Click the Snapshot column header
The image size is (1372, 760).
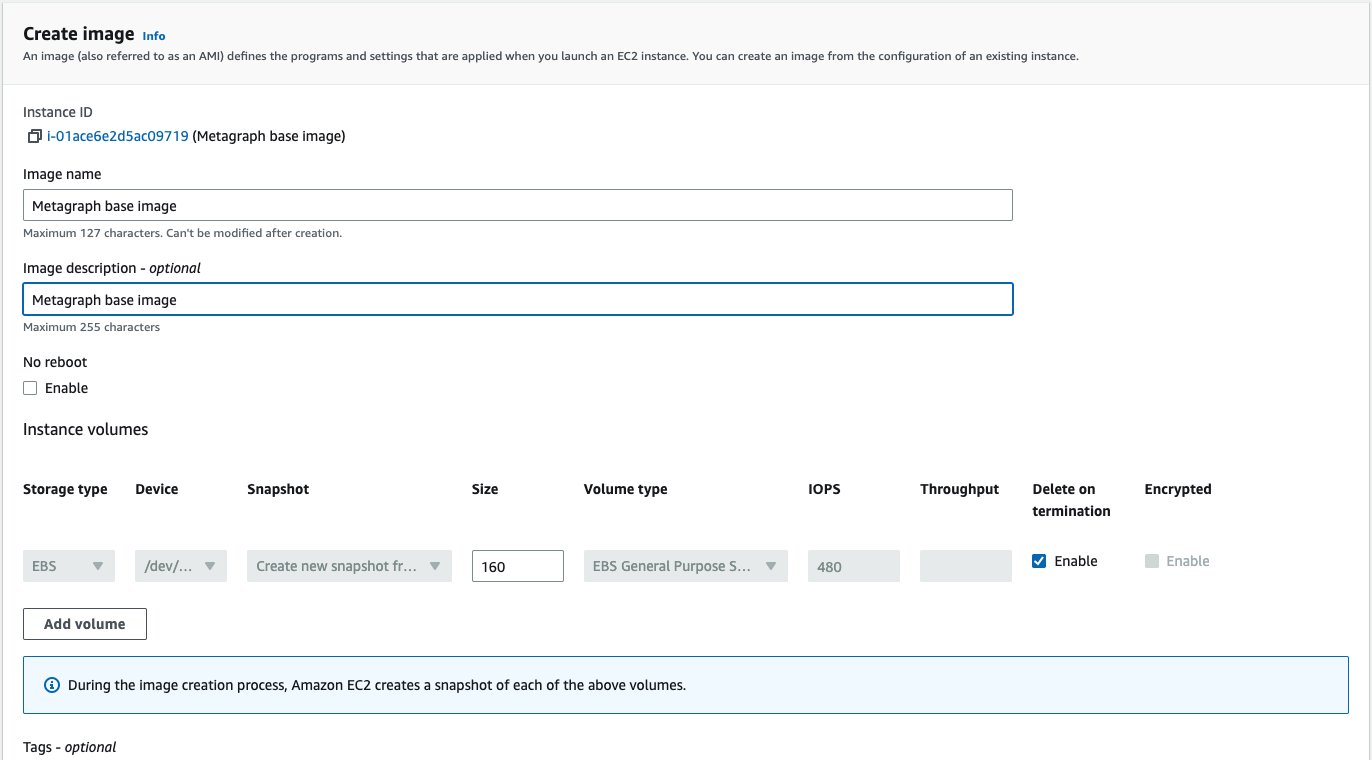pos(278,489)
